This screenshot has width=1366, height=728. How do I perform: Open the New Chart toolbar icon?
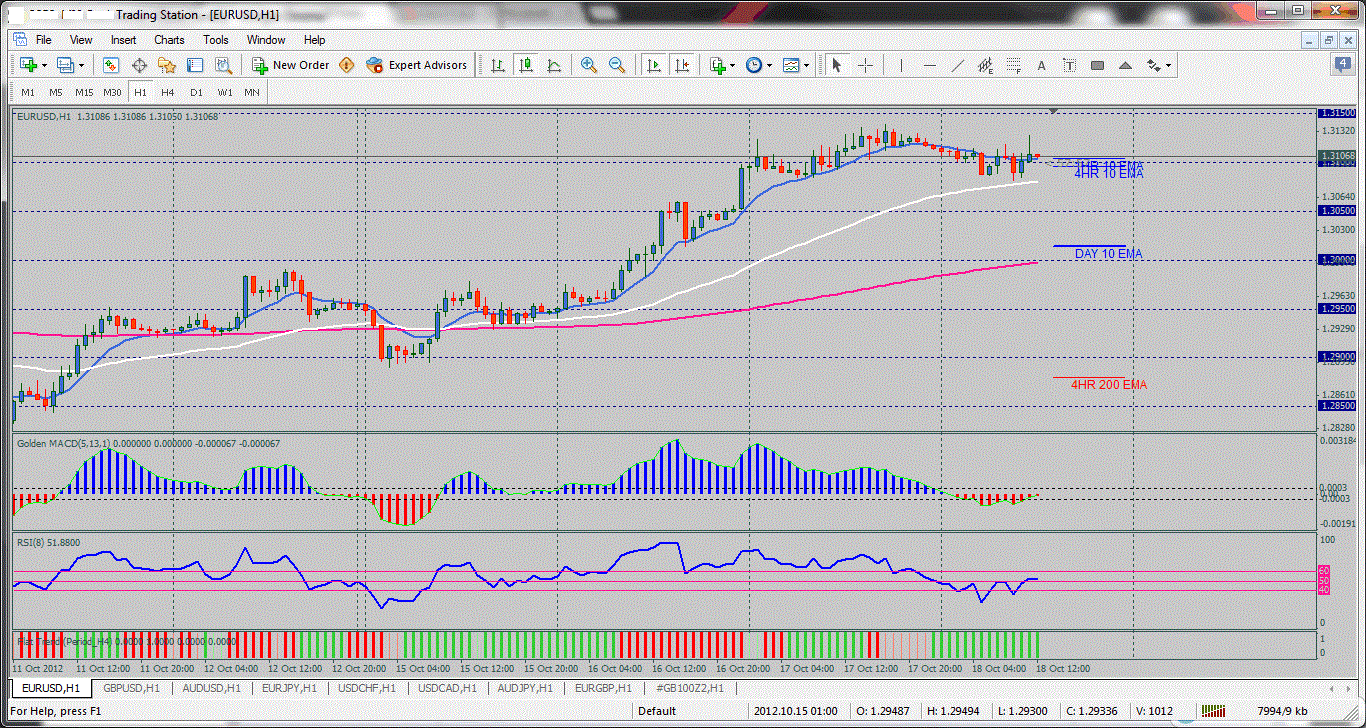point(27,65)
